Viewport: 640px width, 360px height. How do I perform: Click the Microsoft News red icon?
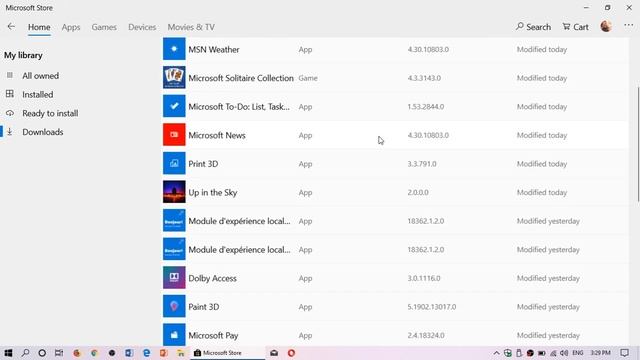(174, 135)
